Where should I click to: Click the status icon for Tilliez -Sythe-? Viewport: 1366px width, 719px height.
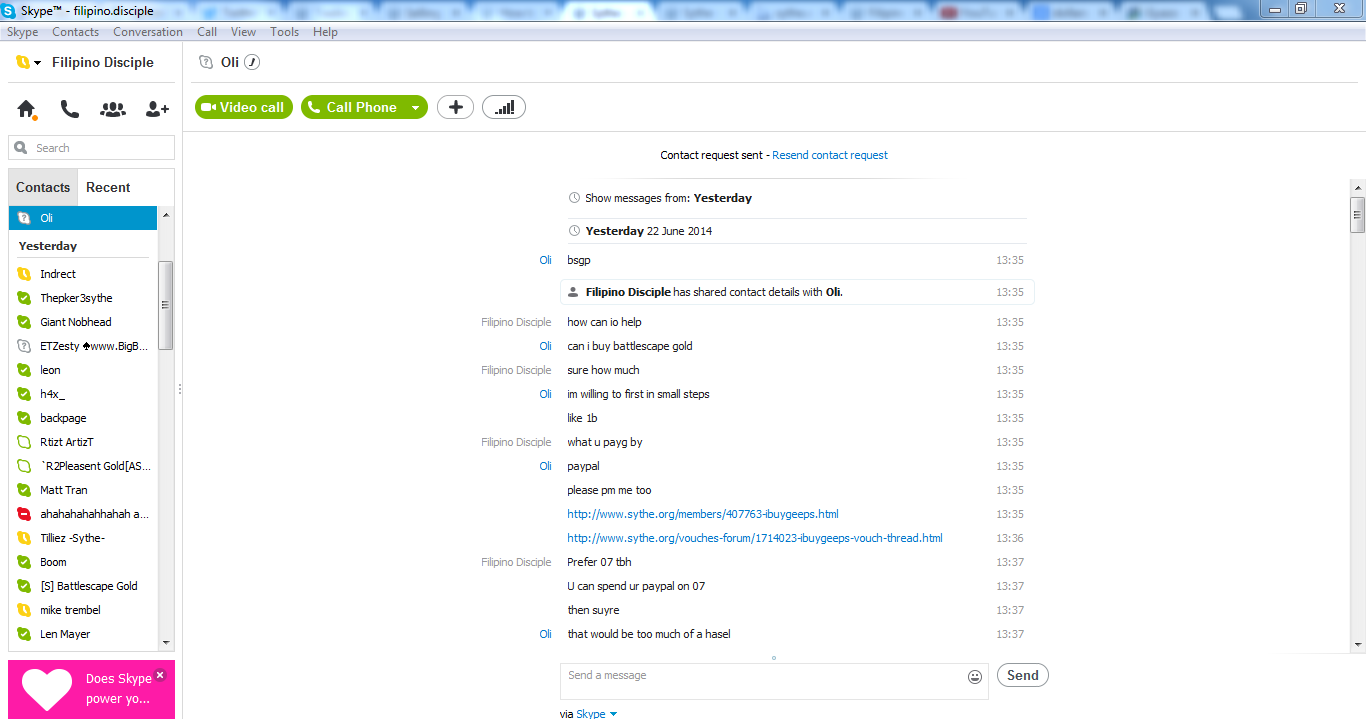[x=25, y=538]
